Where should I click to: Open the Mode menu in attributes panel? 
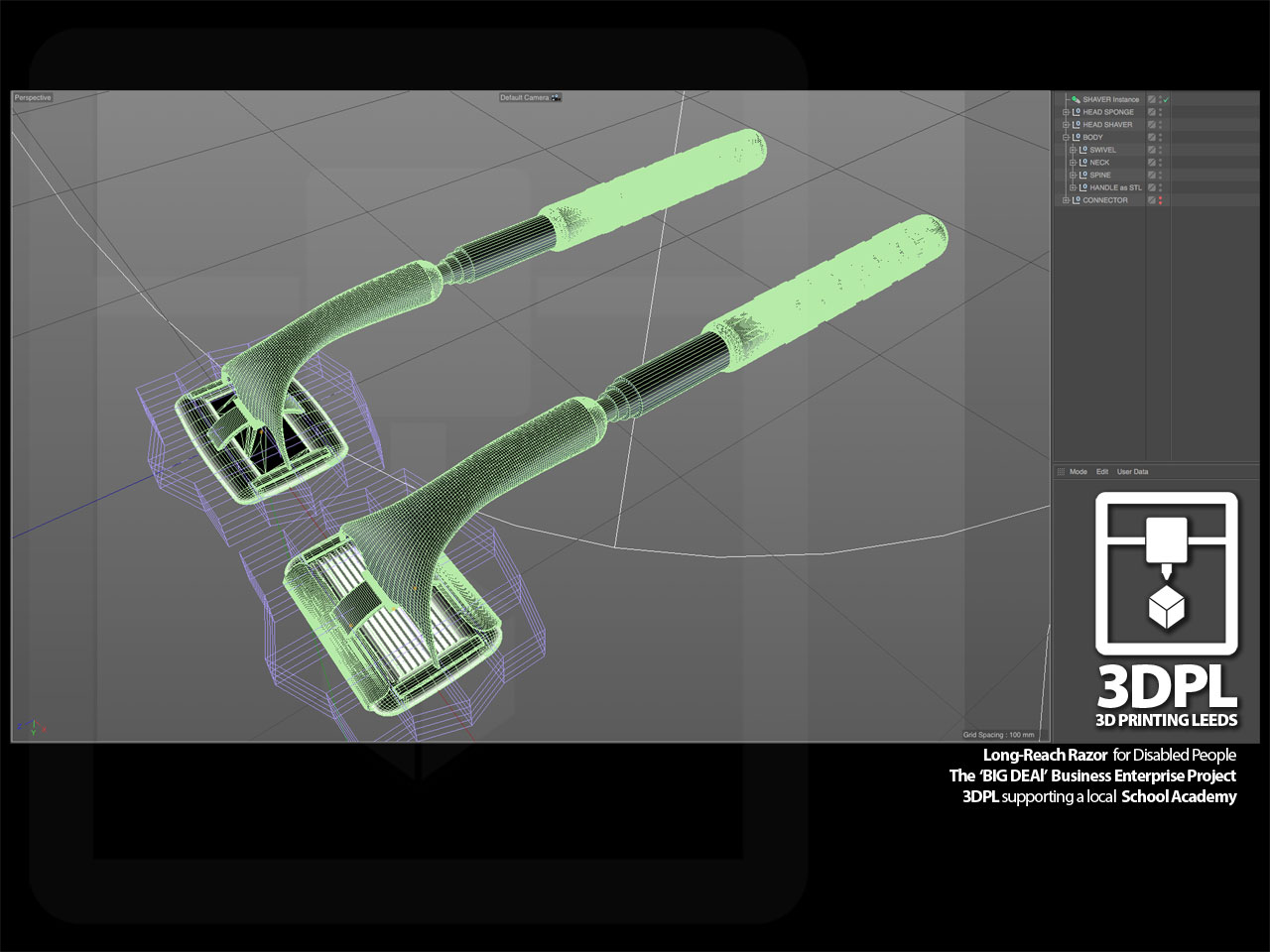(1079, 472)
